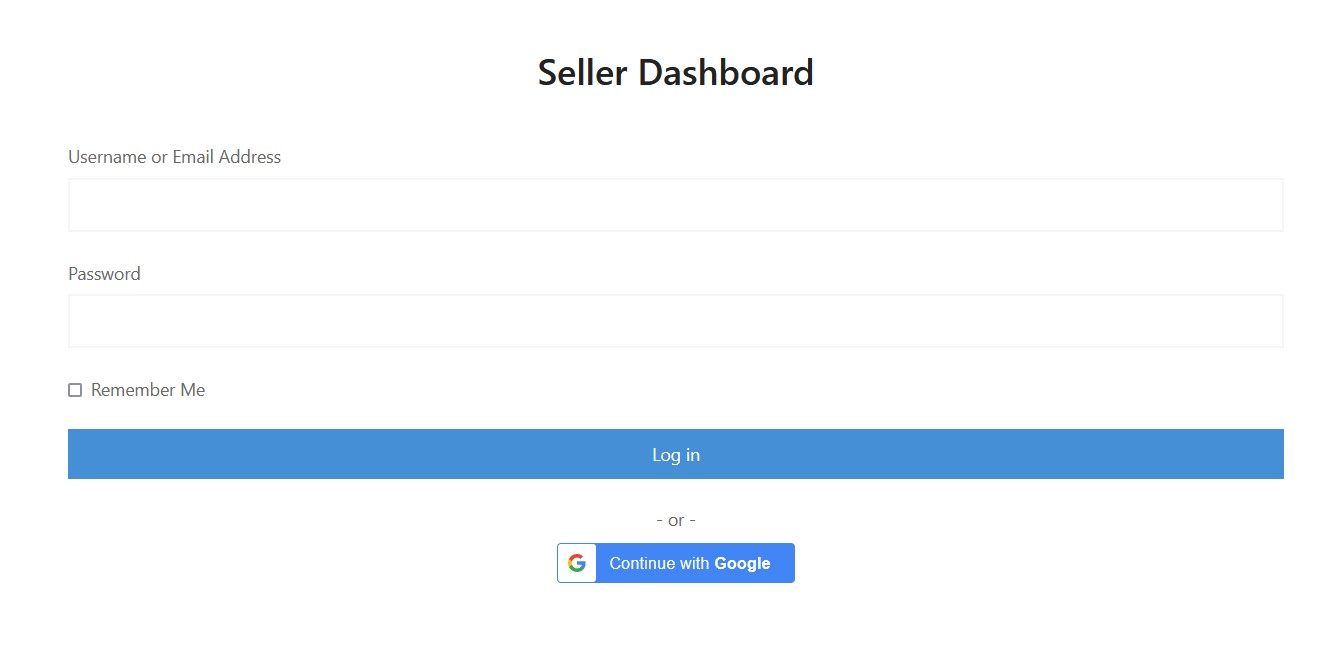Click the bold word Google in button

(x=742, y=563)
